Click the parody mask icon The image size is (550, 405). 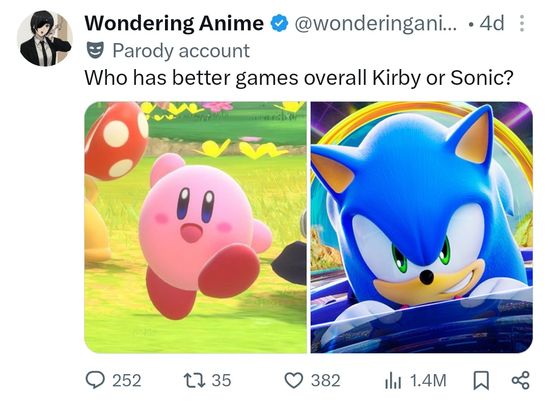pos(95,50)
